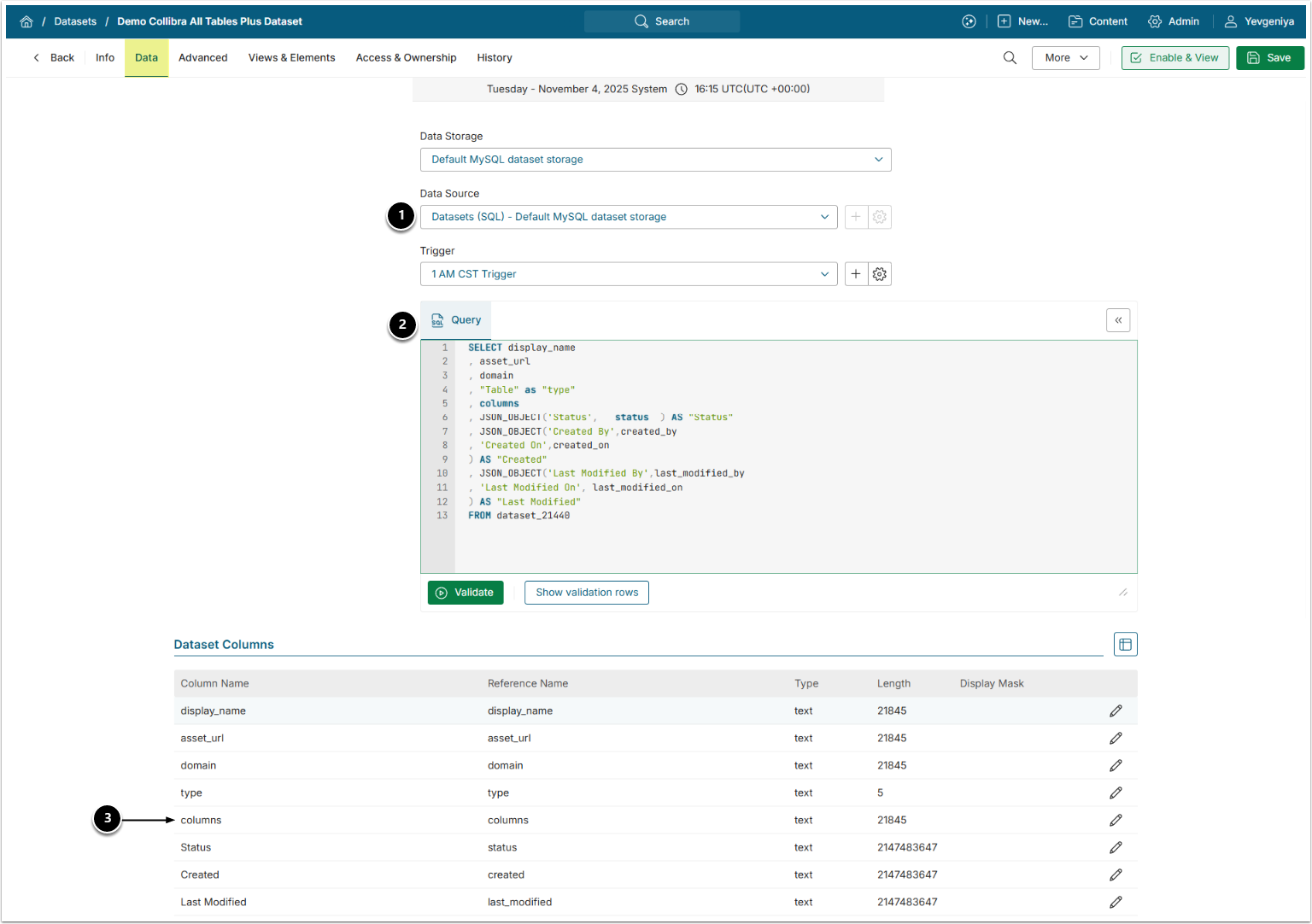
Task: Click the gear icon next to Trigger
Action: coord(880,274)
